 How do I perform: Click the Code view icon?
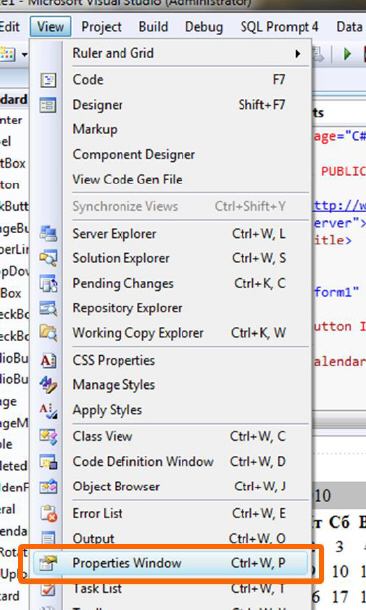[48, 80]
